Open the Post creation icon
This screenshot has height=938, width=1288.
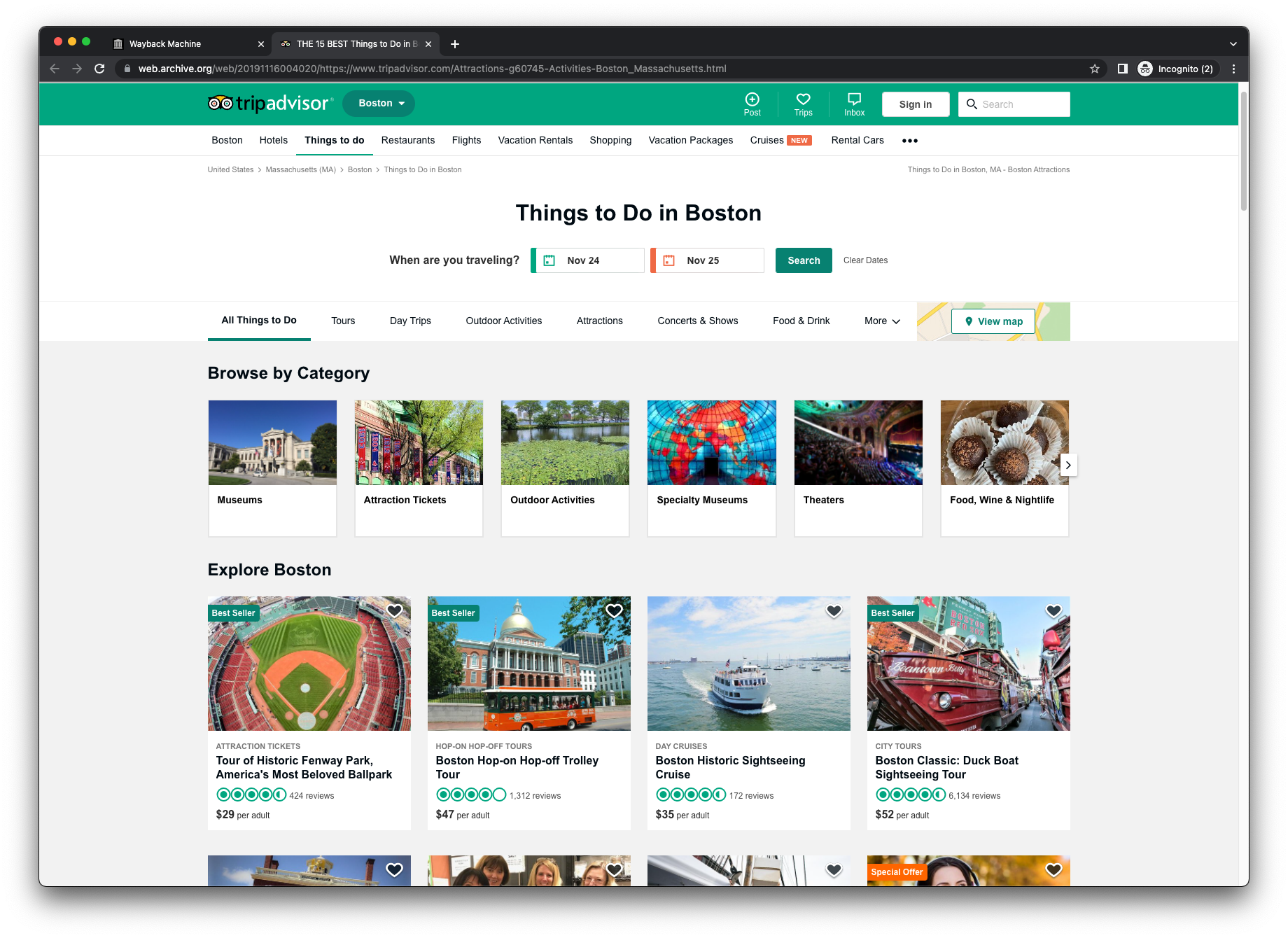coord(752,99)
